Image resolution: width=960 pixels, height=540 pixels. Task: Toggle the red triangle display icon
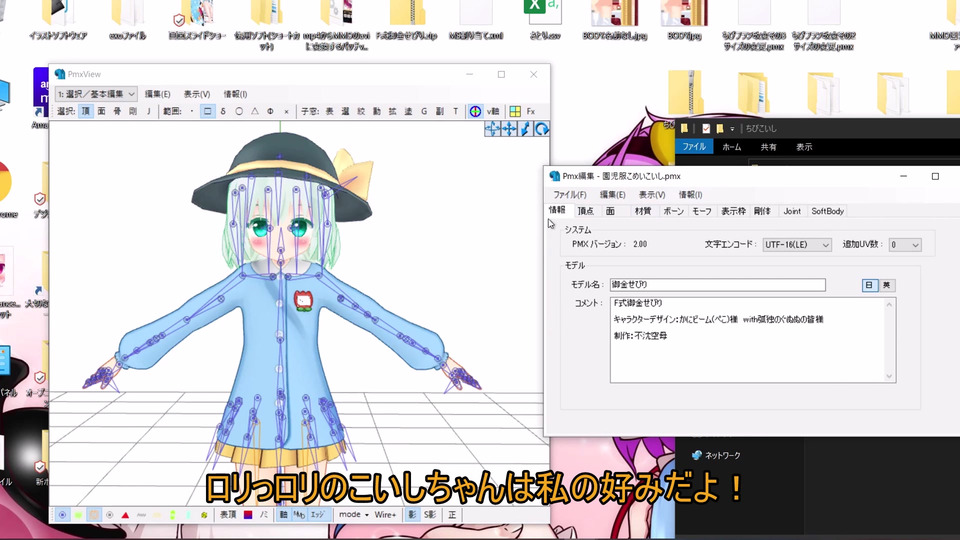pos(125,515)
